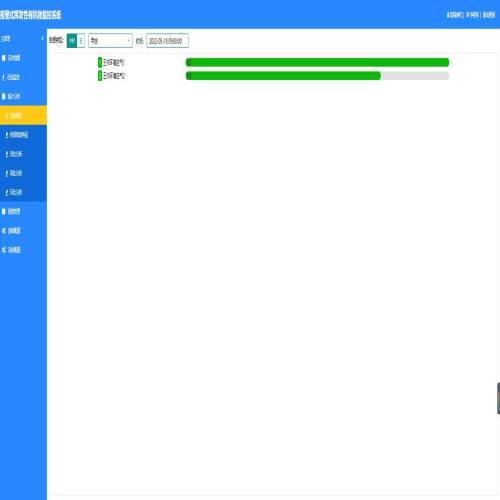This screenshot has height=500, width=500.
Task: Click the dropdown's arrow indicator
Action: (x=129, y=41)
